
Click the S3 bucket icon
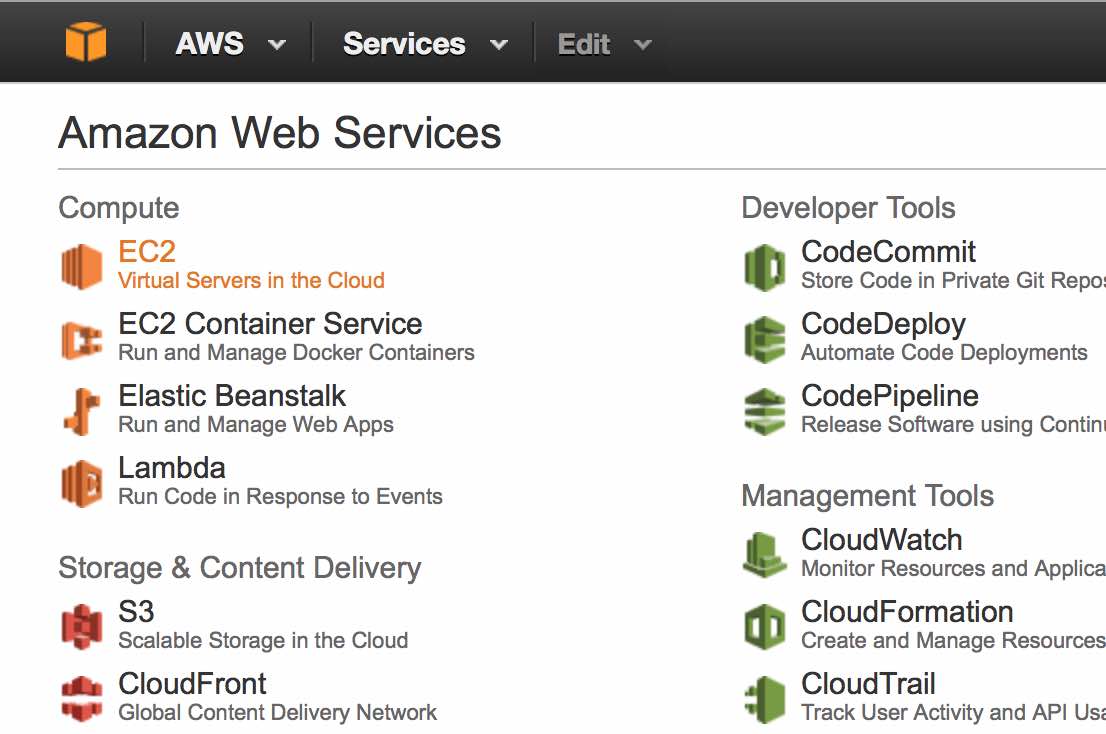82,627
